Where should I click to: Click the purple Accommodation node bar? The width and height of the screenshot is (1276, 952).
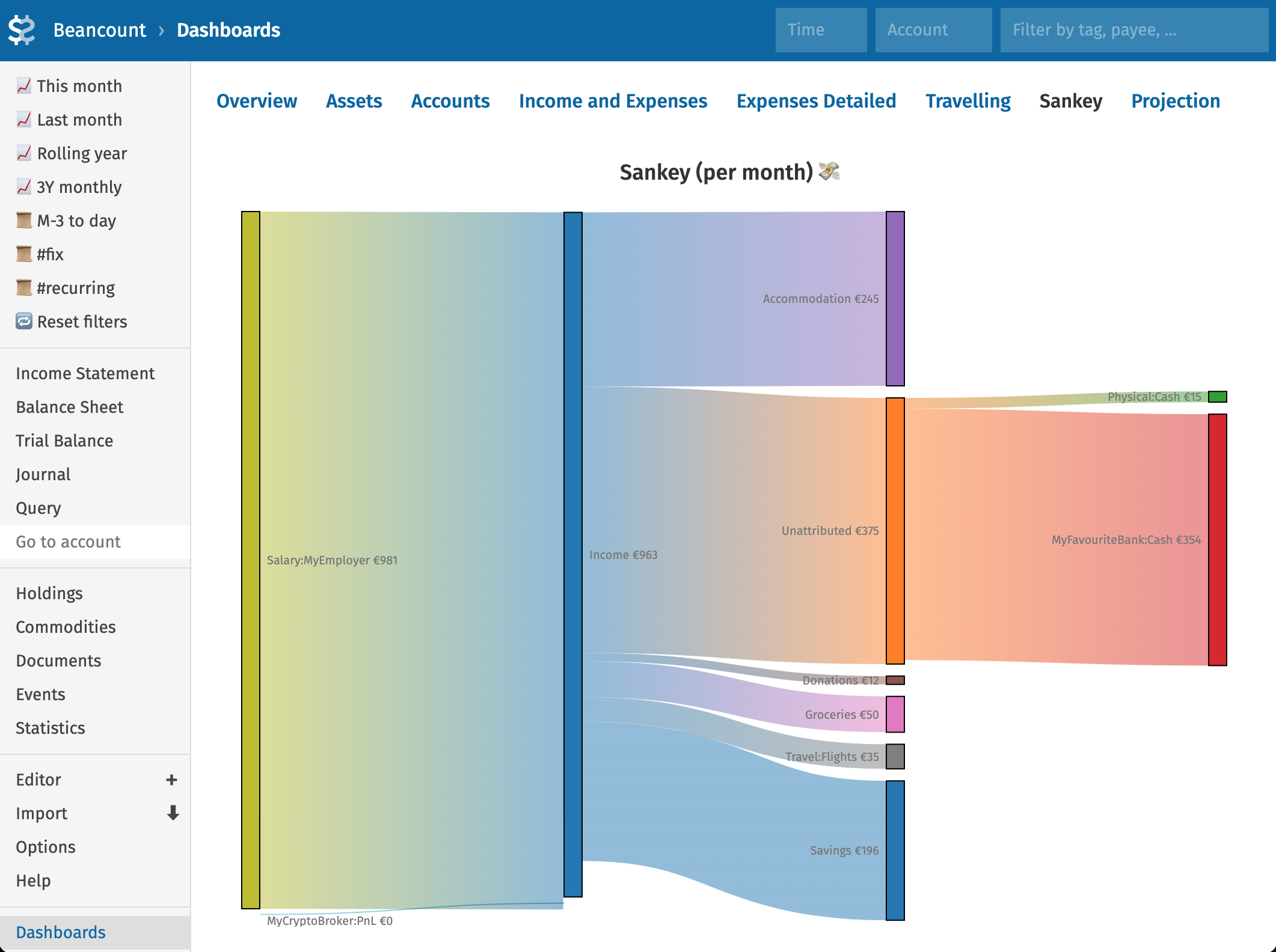(x=895, y=299)
